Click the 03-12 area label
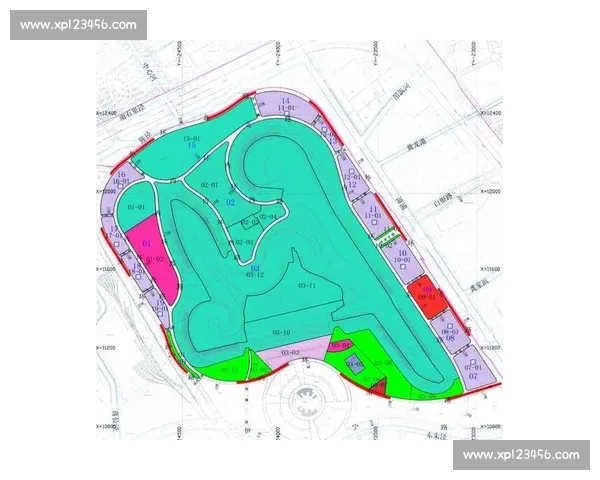This screenshot has height=480, width=600. (256, 274)
